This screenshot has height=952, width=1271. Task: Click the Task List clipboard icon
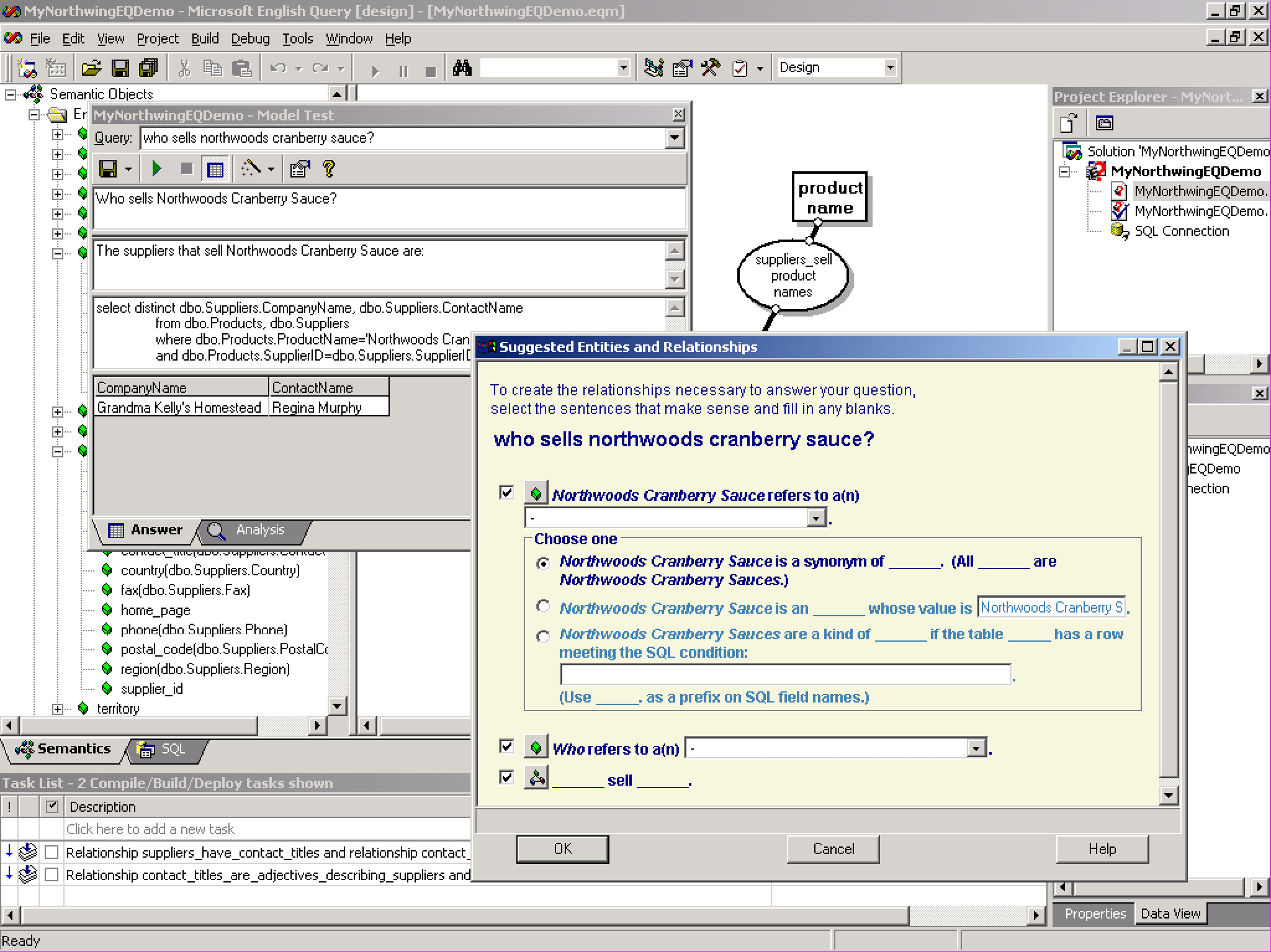click(740, 68)
